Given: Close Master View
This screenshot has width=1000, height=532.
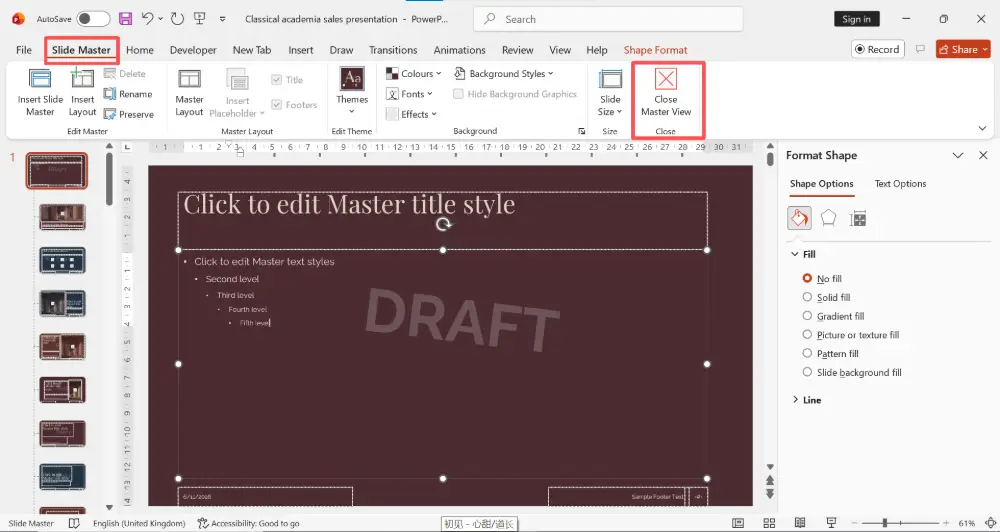Looking at the screenshot, I should [666, 92].
